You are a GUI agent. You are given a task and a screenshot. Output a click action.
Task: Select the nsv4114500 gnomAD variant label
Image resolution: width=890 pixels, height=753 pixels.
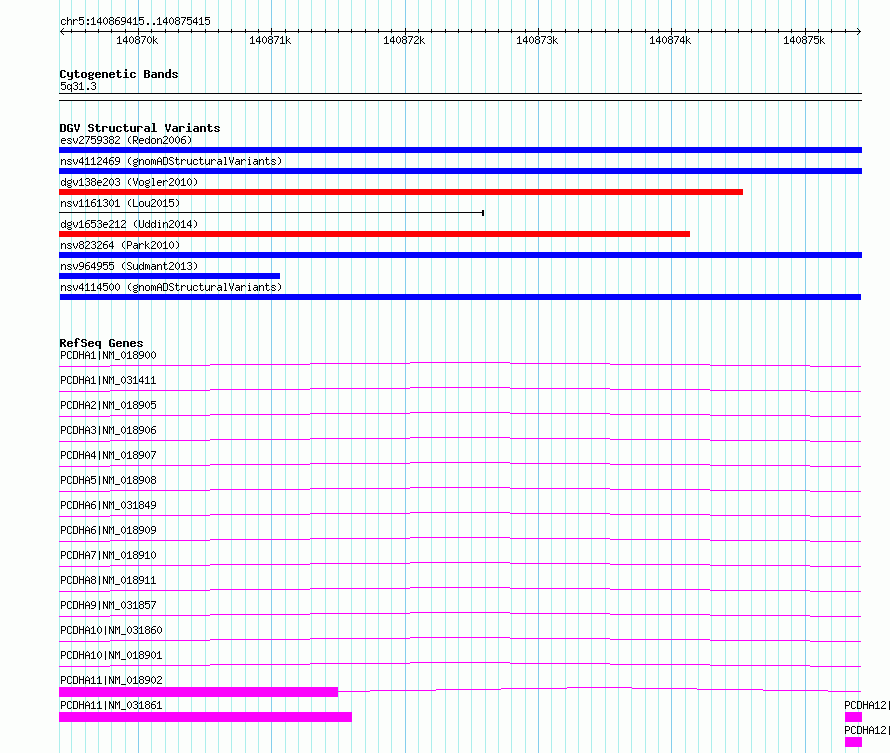point(171,287)
